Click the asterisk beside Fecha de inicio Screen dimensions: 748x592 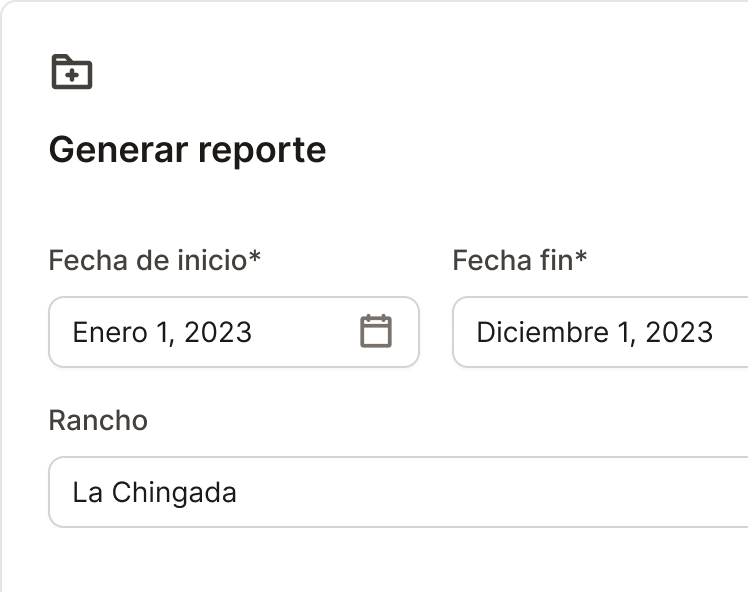[255, 259]
